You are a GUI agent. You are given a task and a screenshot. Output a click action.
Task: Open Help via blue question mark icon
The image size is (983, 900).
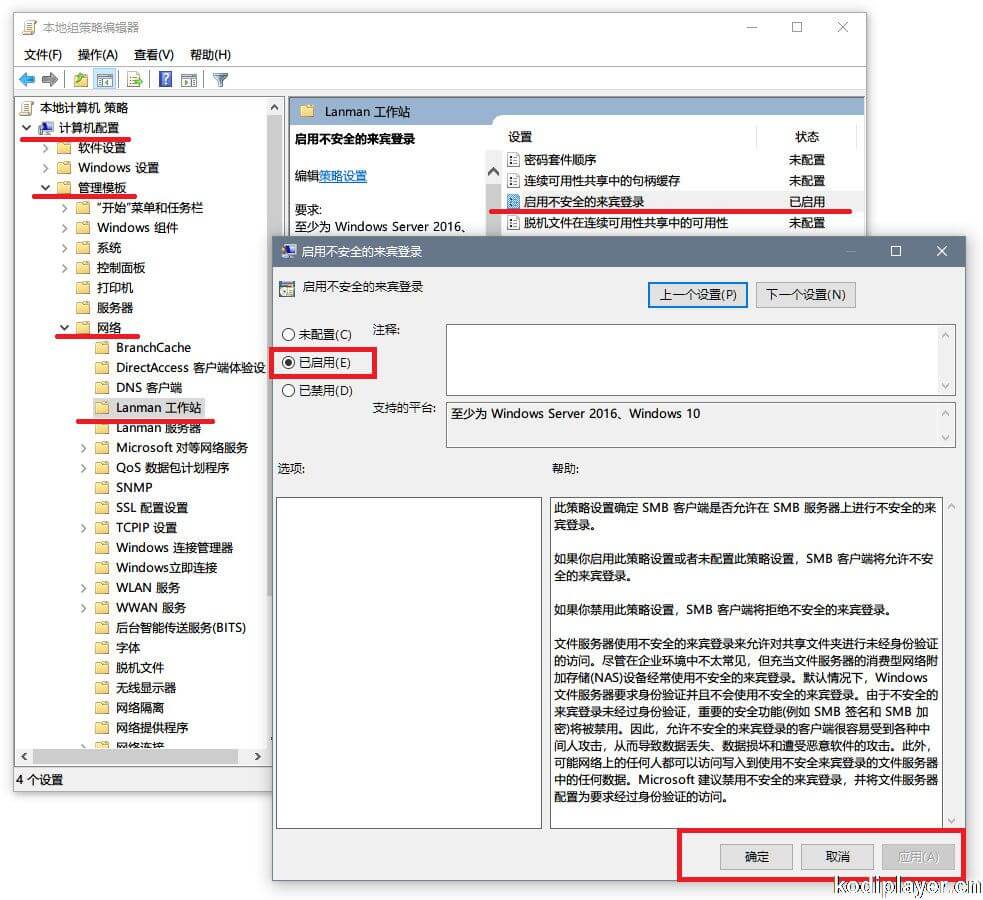165,80
